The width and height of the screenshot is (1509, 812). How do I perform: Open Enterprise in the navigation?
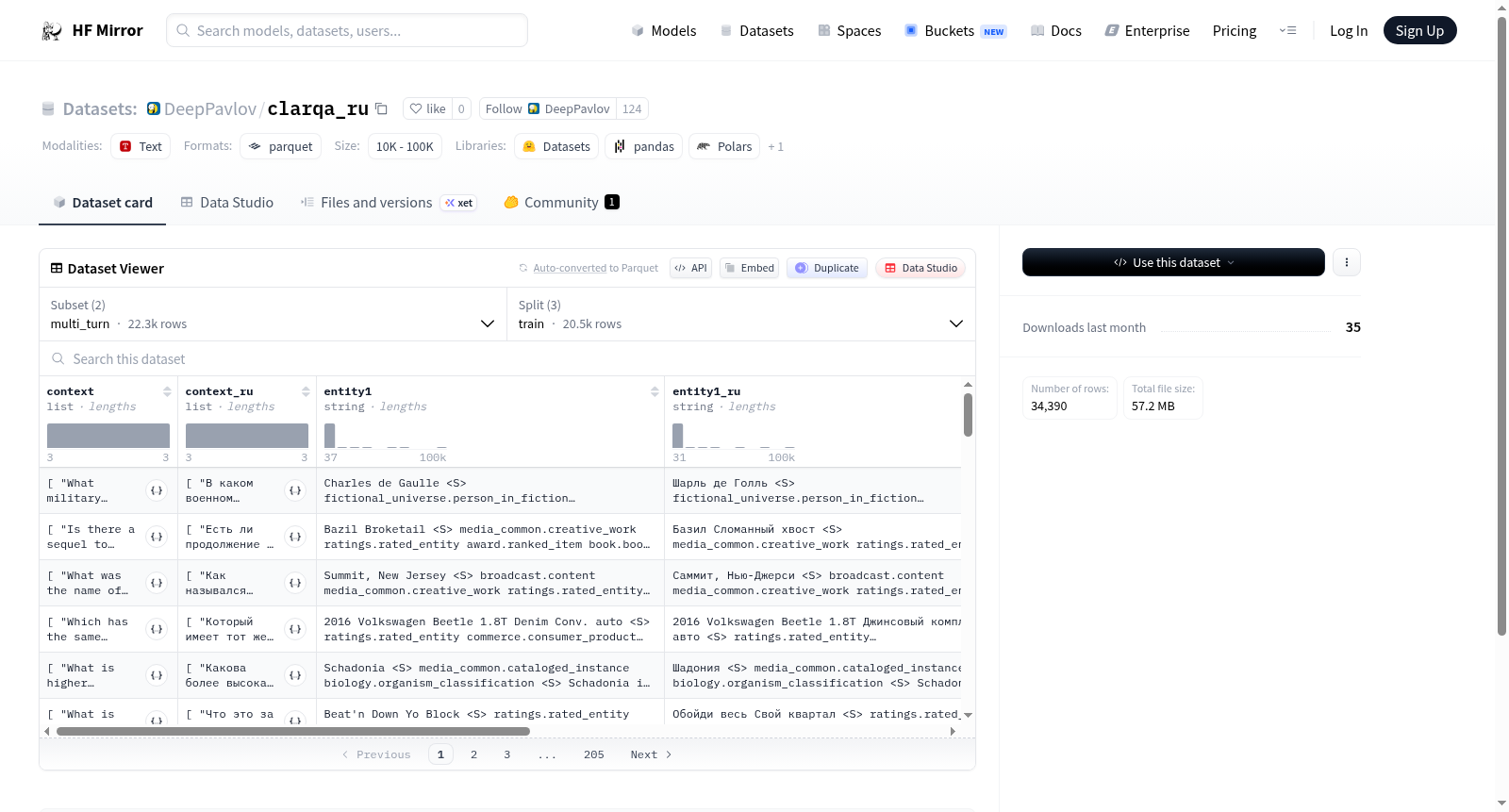coord(1147,31)
